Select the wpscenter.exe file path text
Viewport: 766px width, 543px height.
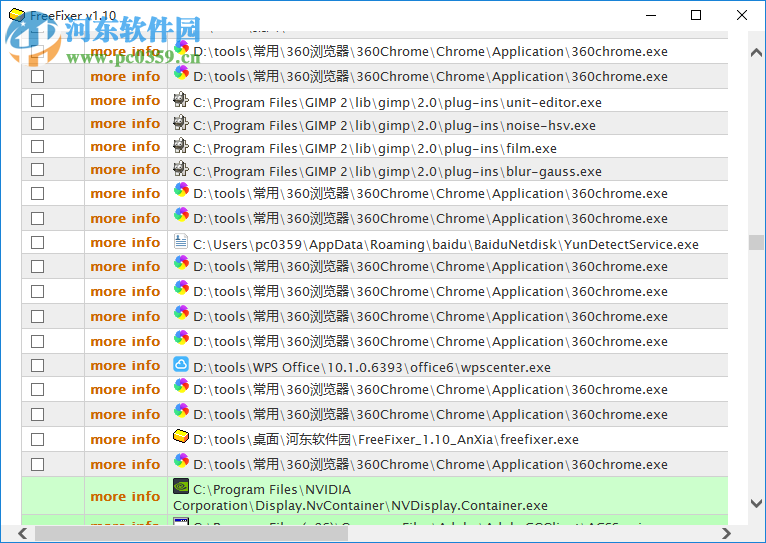(x=372, y=367)
